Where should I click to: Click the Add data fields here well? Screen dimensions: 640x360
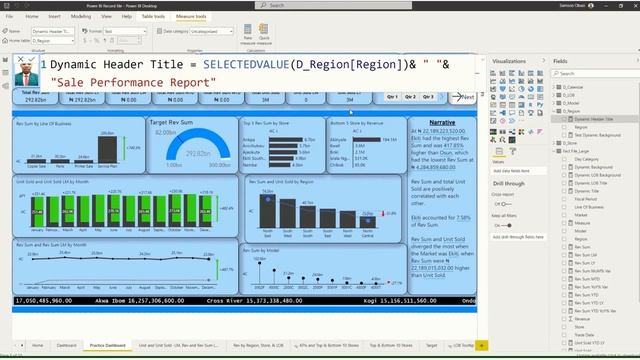pyautogui.click(x=518, y=171)
